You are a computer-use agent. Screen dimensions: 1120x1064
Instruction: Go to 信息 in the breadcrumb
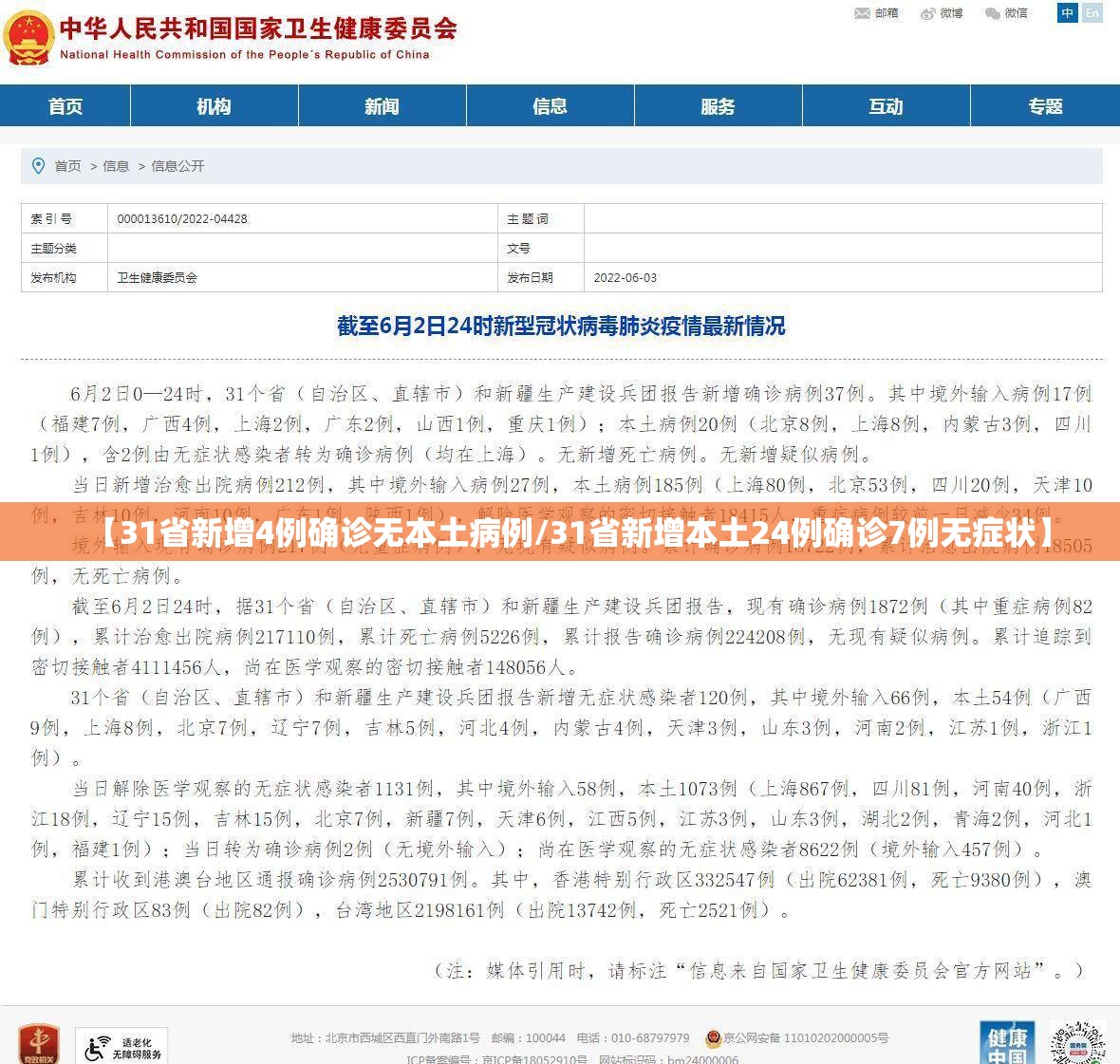(x=116, y=166)
